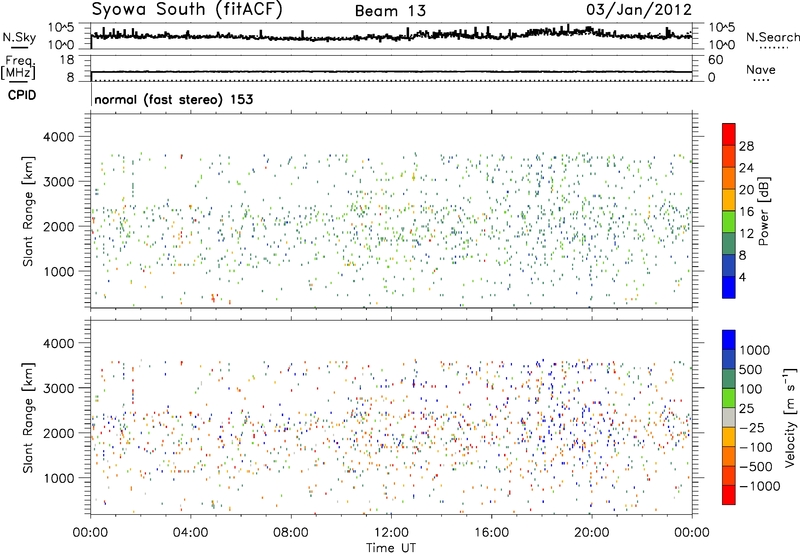The width and height of the screenshot is (800, 554).
Task: Click the '-1000' Velocity colorbar tick
Action: click(760, 486)
